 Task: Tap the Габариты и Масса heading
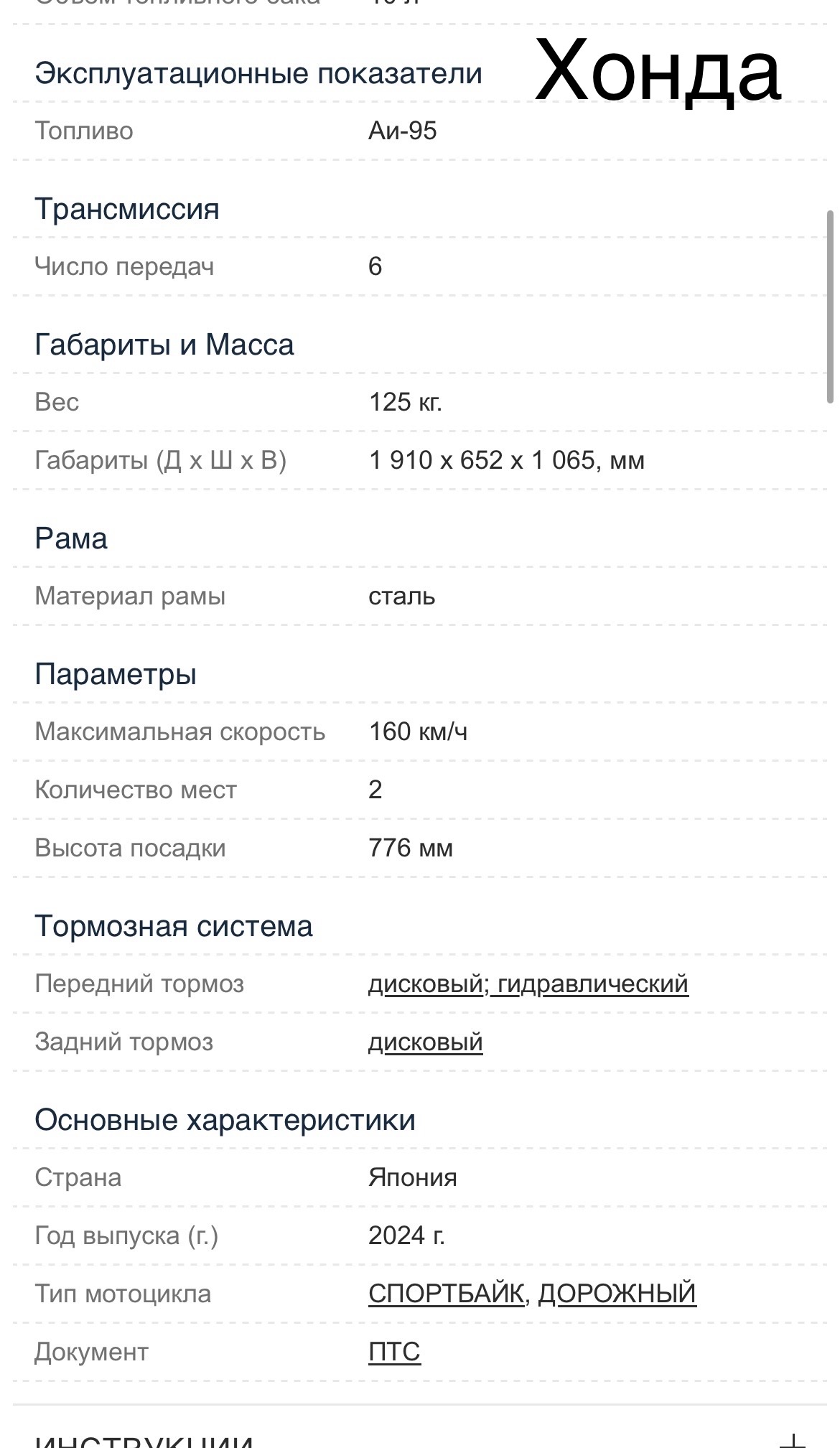(164, 345)
